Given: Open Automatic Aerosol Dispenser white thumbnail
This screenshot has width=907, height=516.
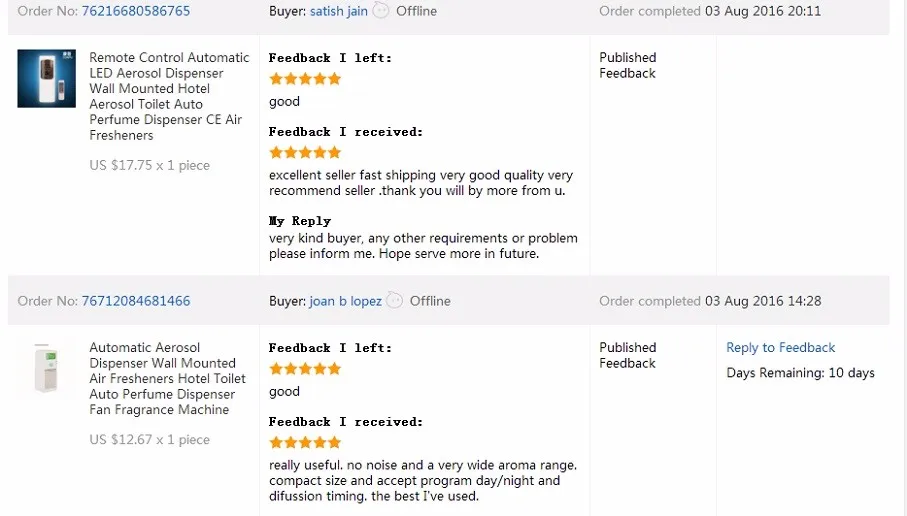Looking at the screenshot, I should (x=46, y=368).
